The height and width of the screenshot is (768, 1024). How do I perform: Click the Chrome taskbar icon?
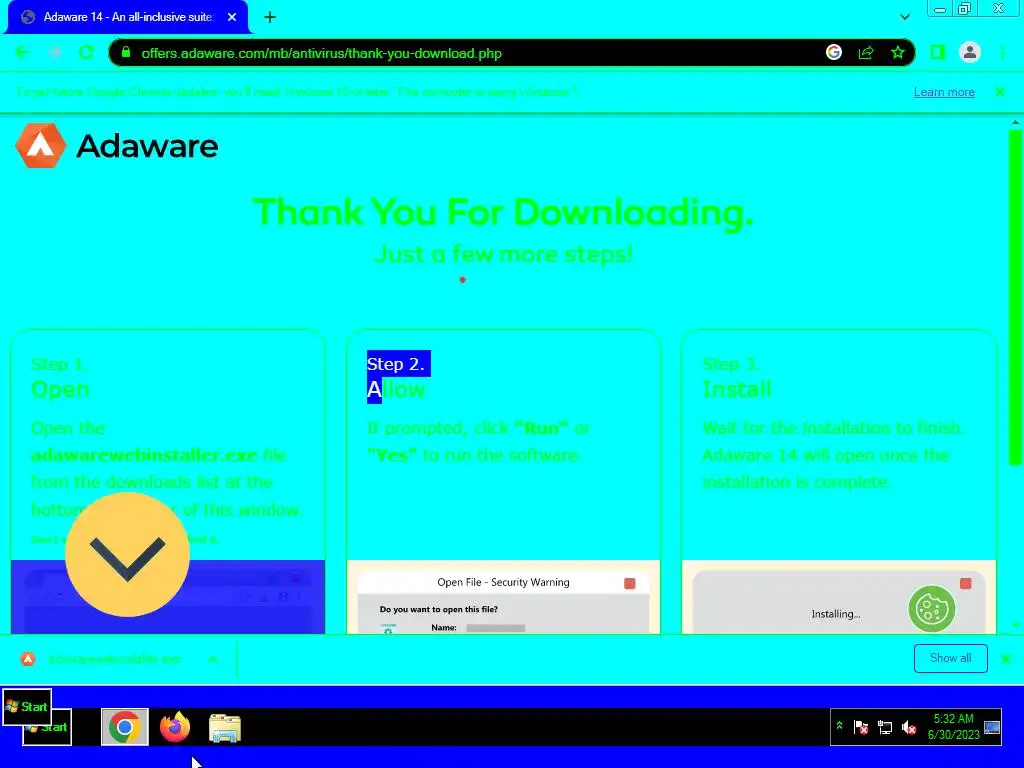(x=124, y=726)
